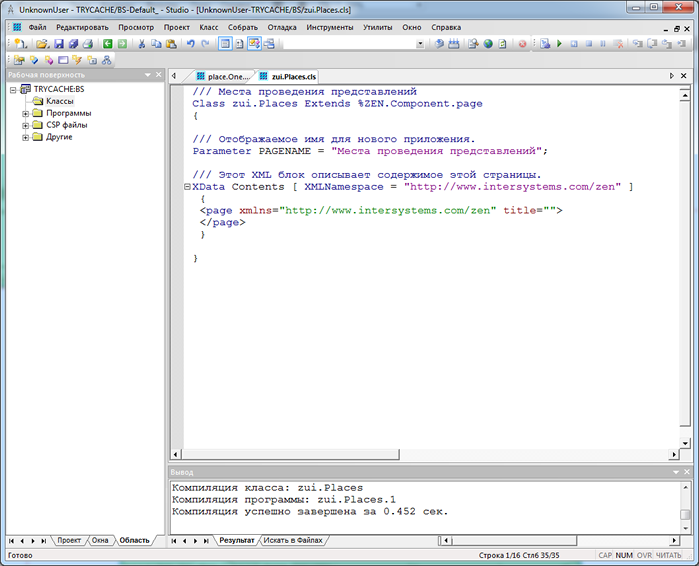Save the current class with the floppy icon
The height and width of the screenshot is (566, 699).
[59, 44]
